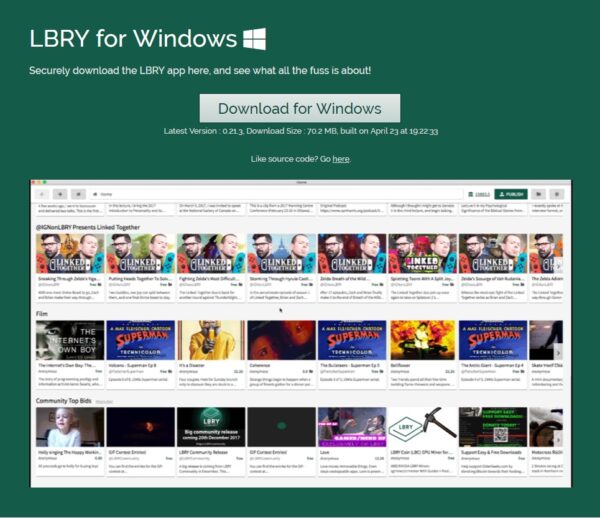The height and width of the screenshot is (518, 600).
Task: Open 'Putting Heads Together To Solv' thumbnail
Action: click(140, 253)
